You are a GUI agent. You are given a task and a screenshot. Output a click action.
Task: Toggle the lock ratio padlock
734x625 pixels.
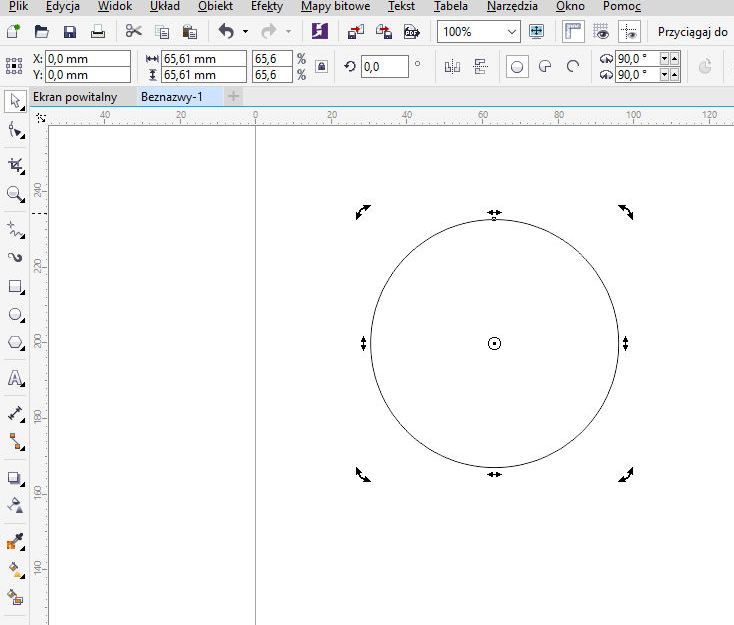pos(321,67)
